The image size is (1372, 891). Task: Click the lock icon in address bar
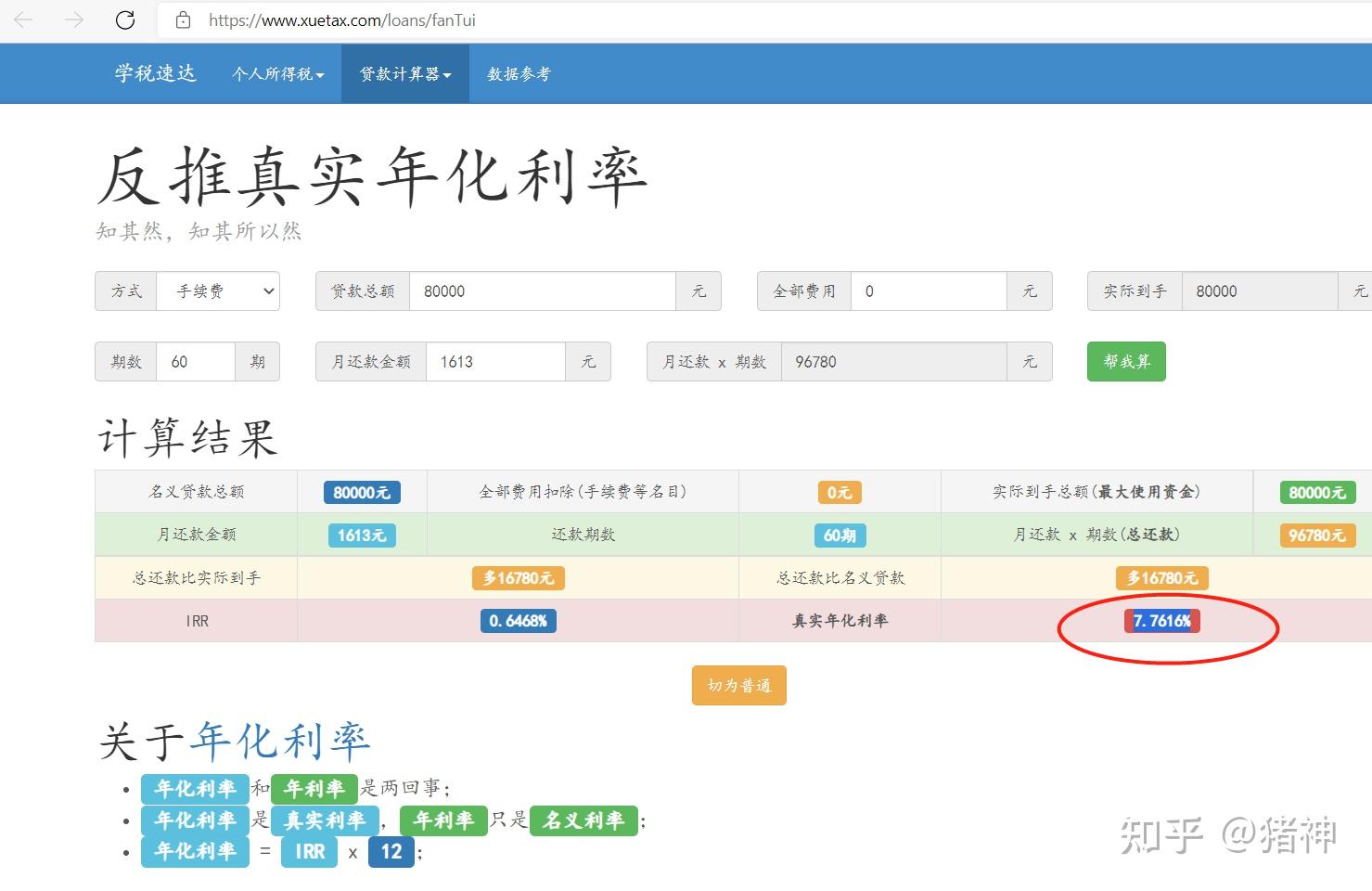(x=183, y=19)
